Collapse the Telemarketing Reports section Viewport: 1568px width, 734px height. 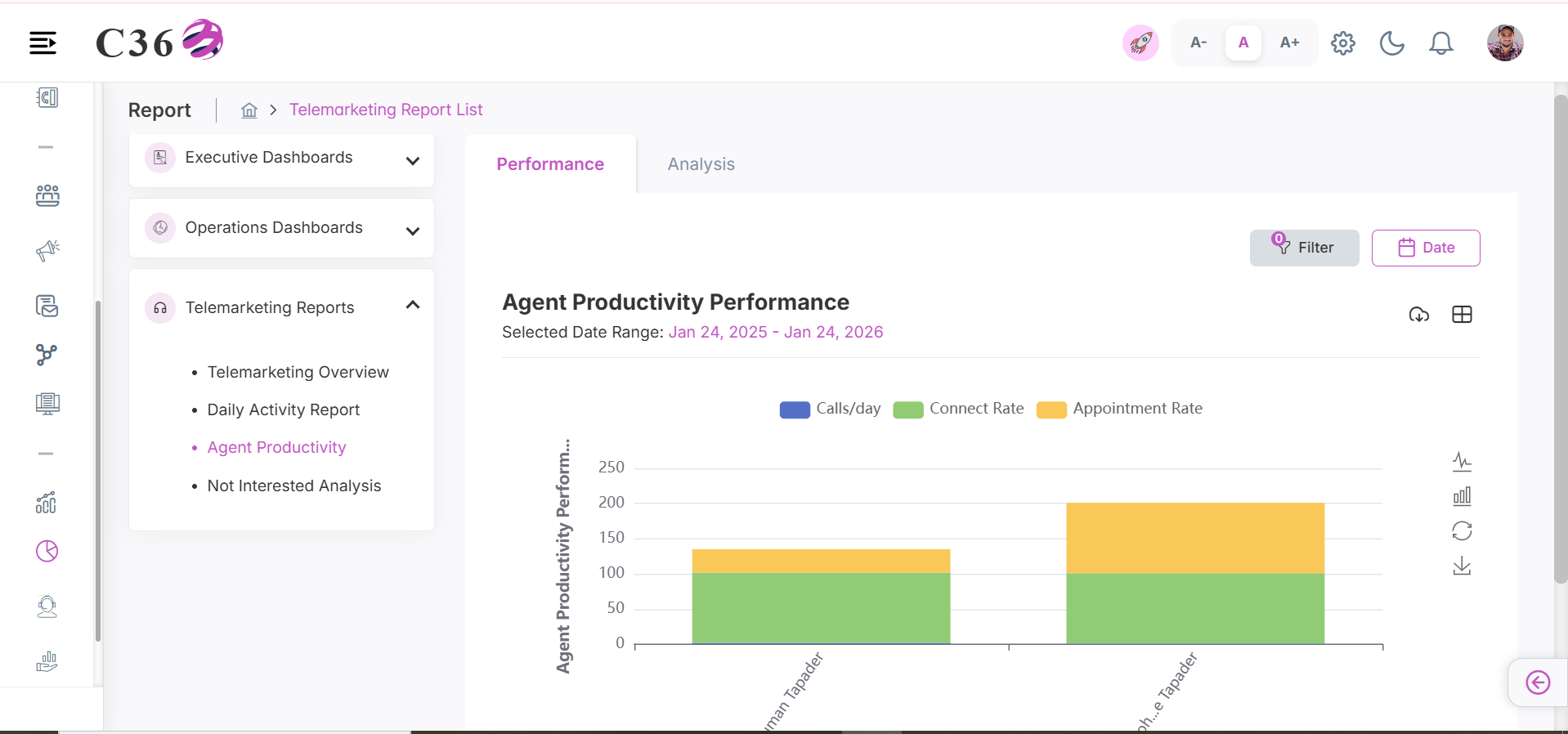tap(413, 305)
